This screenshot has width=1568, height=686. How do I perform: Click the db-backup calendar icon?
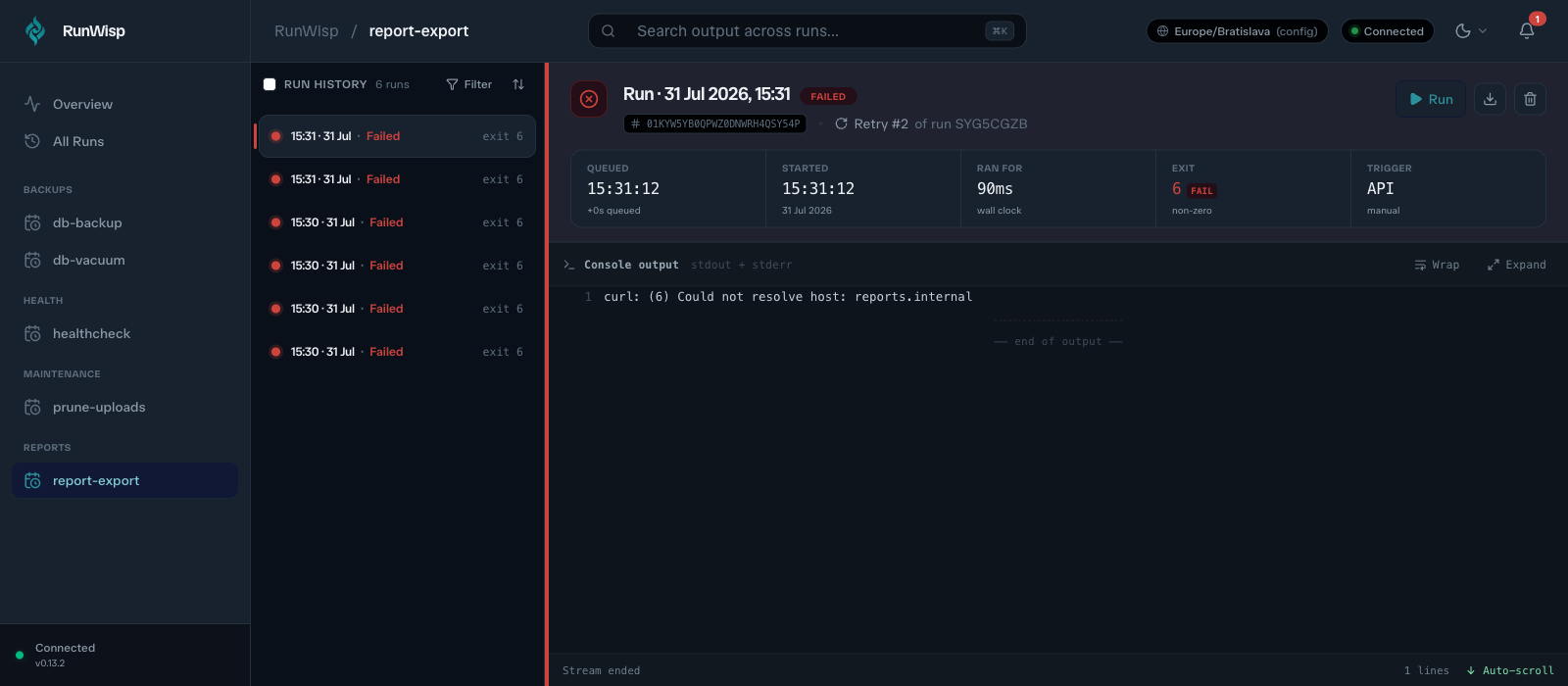pyautogui.click(x=32, y=222)
